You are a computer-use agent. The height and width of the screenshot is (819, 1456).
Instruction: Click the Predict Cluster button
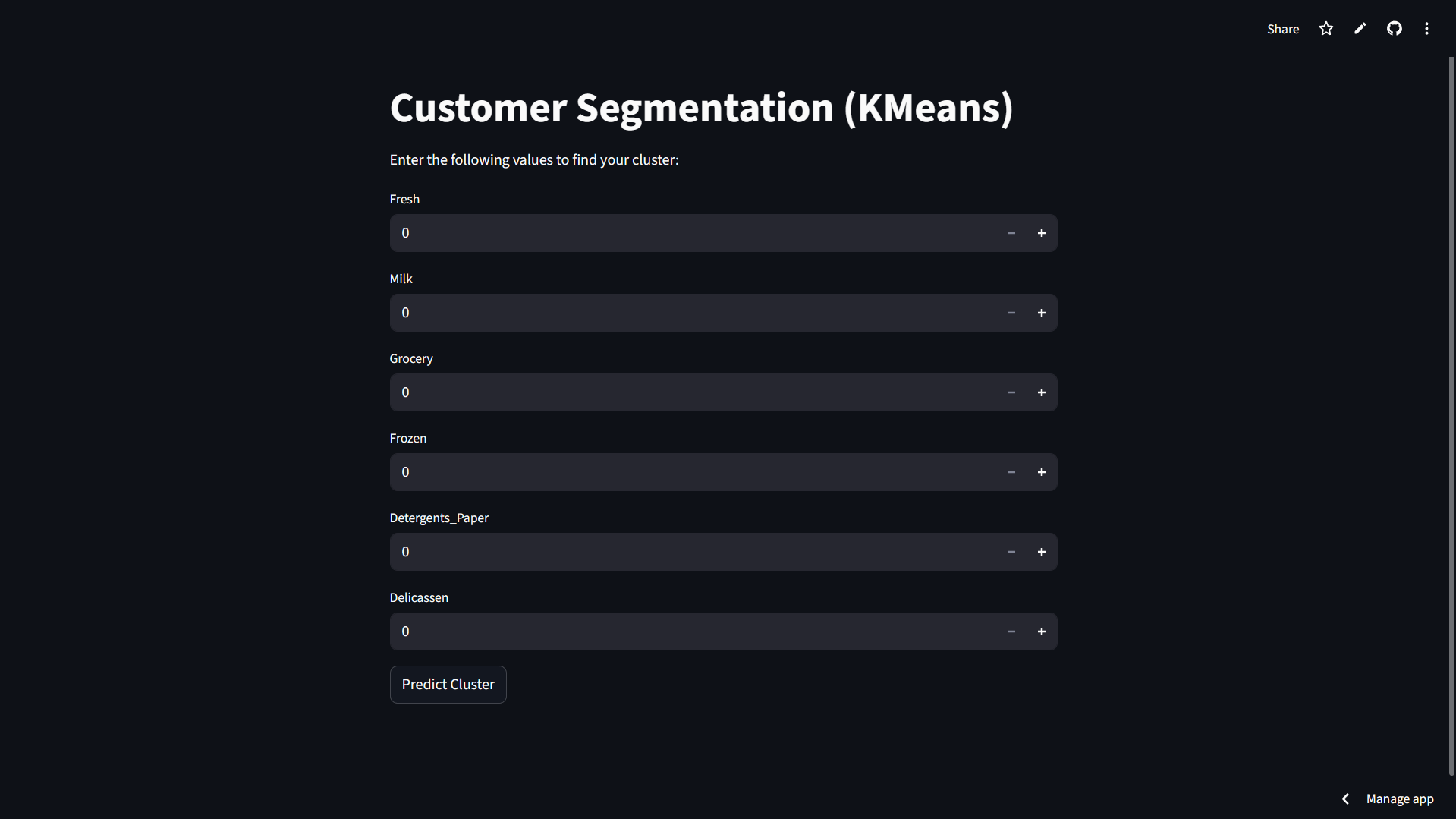tap(448, 685)
